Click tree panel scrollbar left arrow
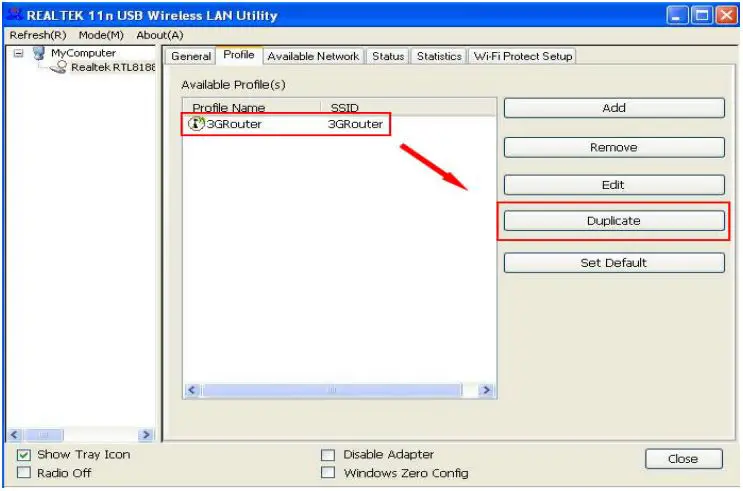Viewport: 743px width, 491px height. [14, 434]
